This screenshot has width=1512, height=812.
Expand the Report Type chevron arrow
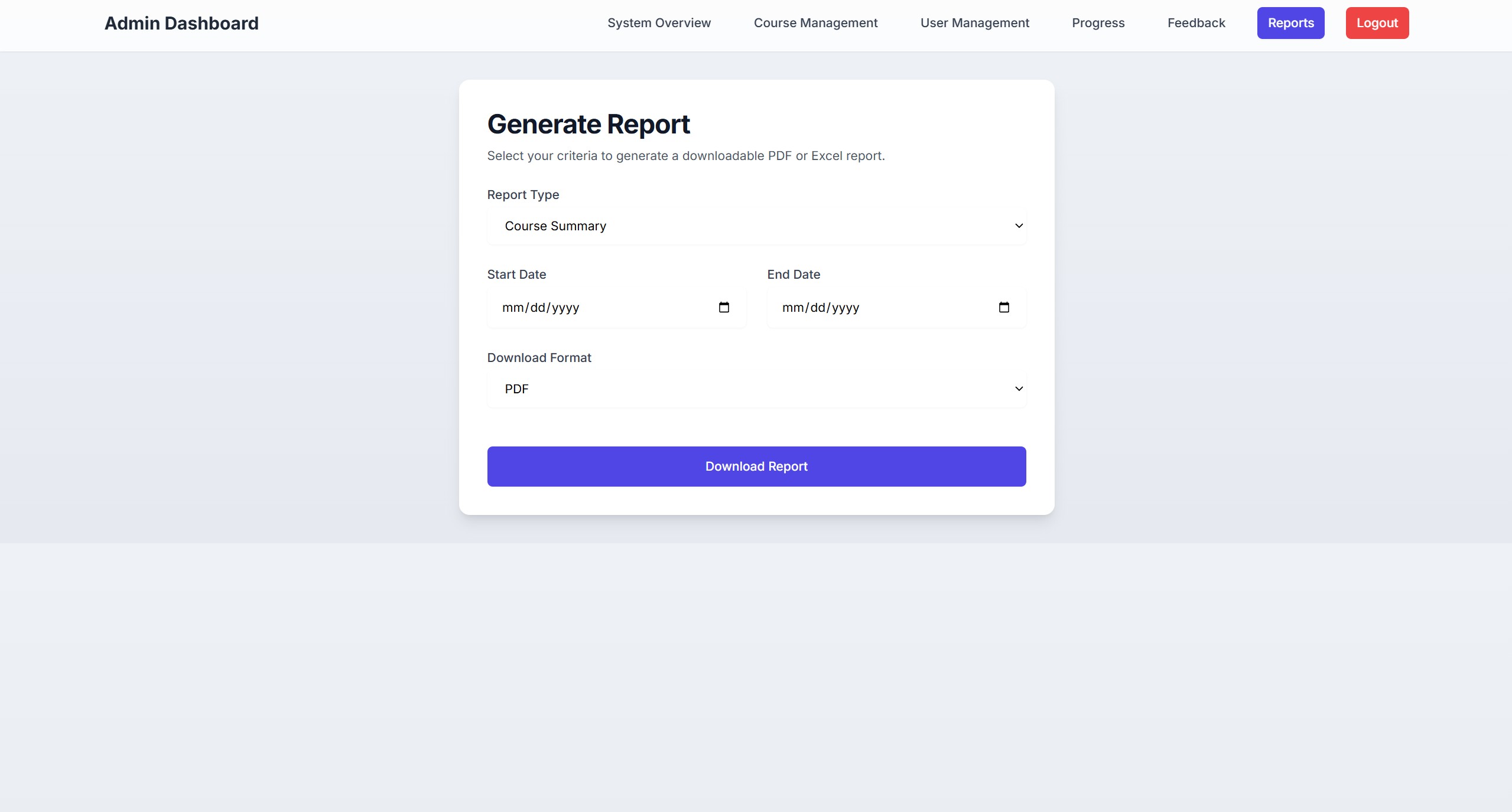pyautogui.click(x=1019, y=226)
